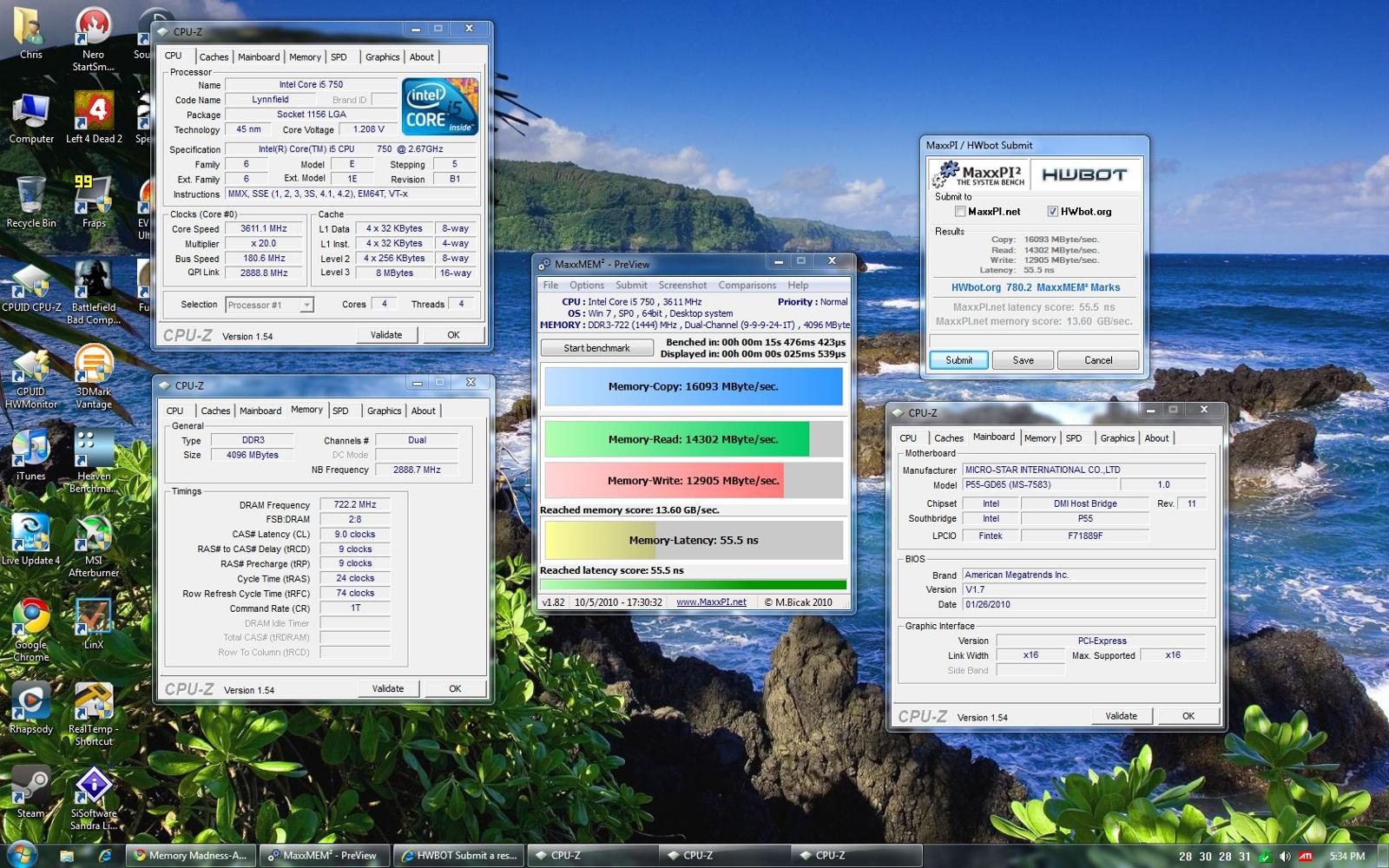Enable the MaxxPI.net submit checkbox
This screenshot has height=868, width=1389.
click(x=960, y=211)
